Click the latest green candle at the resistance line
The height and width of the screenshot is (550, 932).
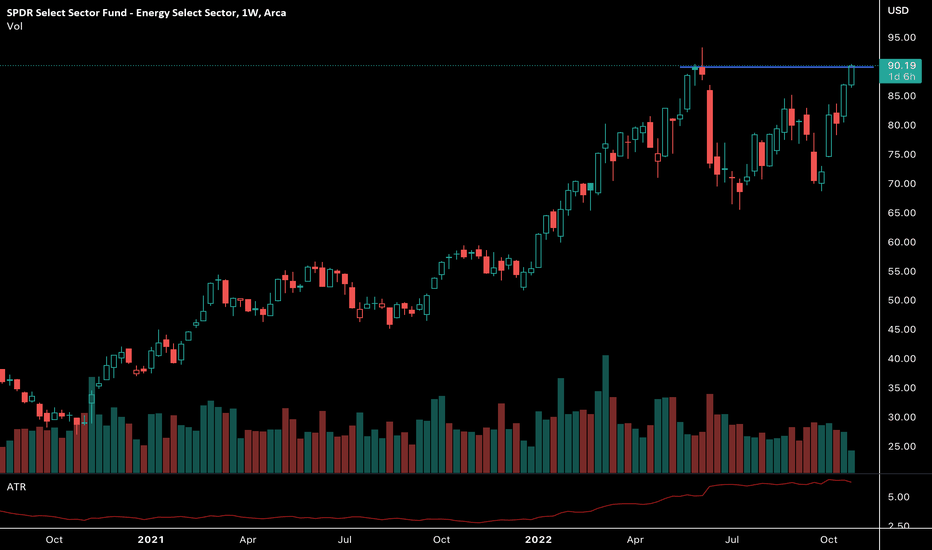coord(851,76)
